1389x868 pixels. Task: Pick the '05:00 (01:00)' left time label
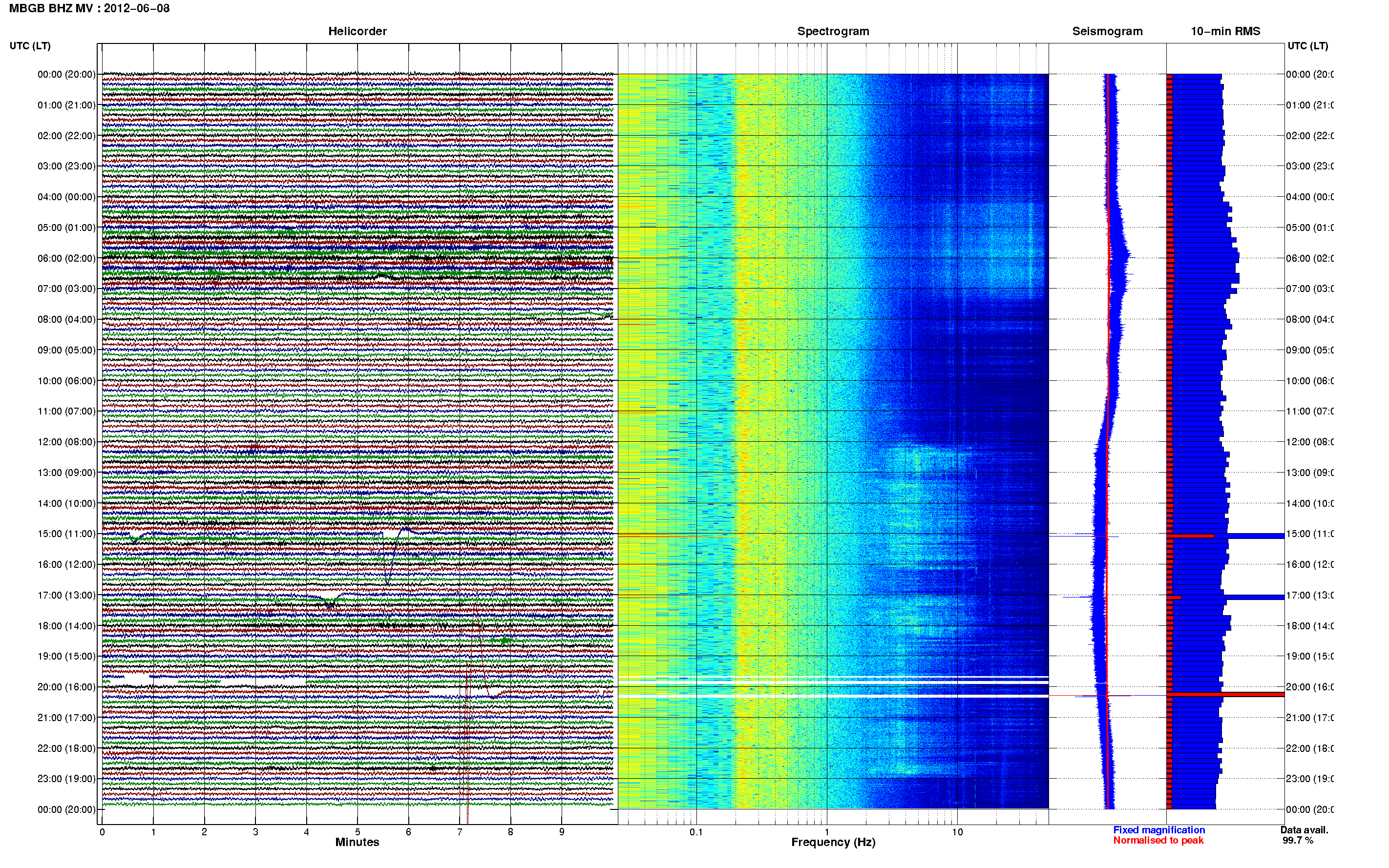pos(66,227)
